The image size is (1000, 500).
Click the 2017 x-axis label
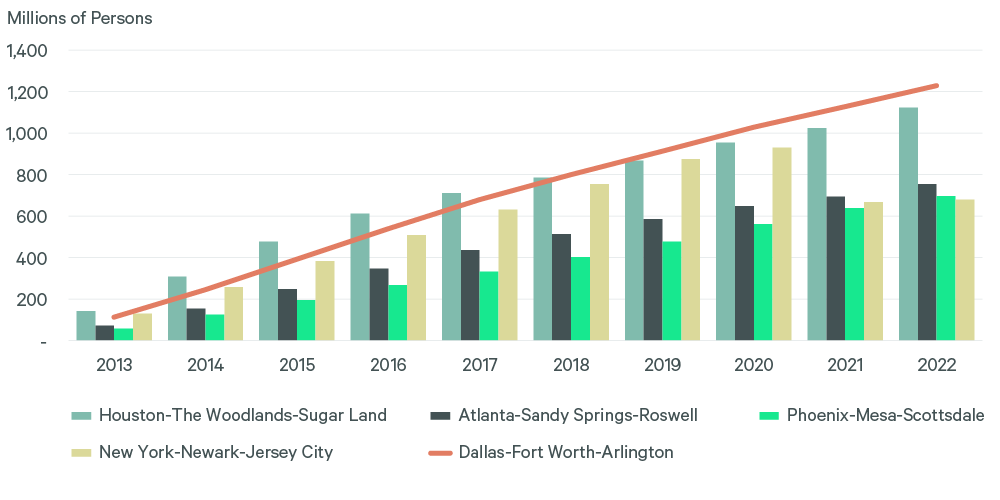click(480, 365)
